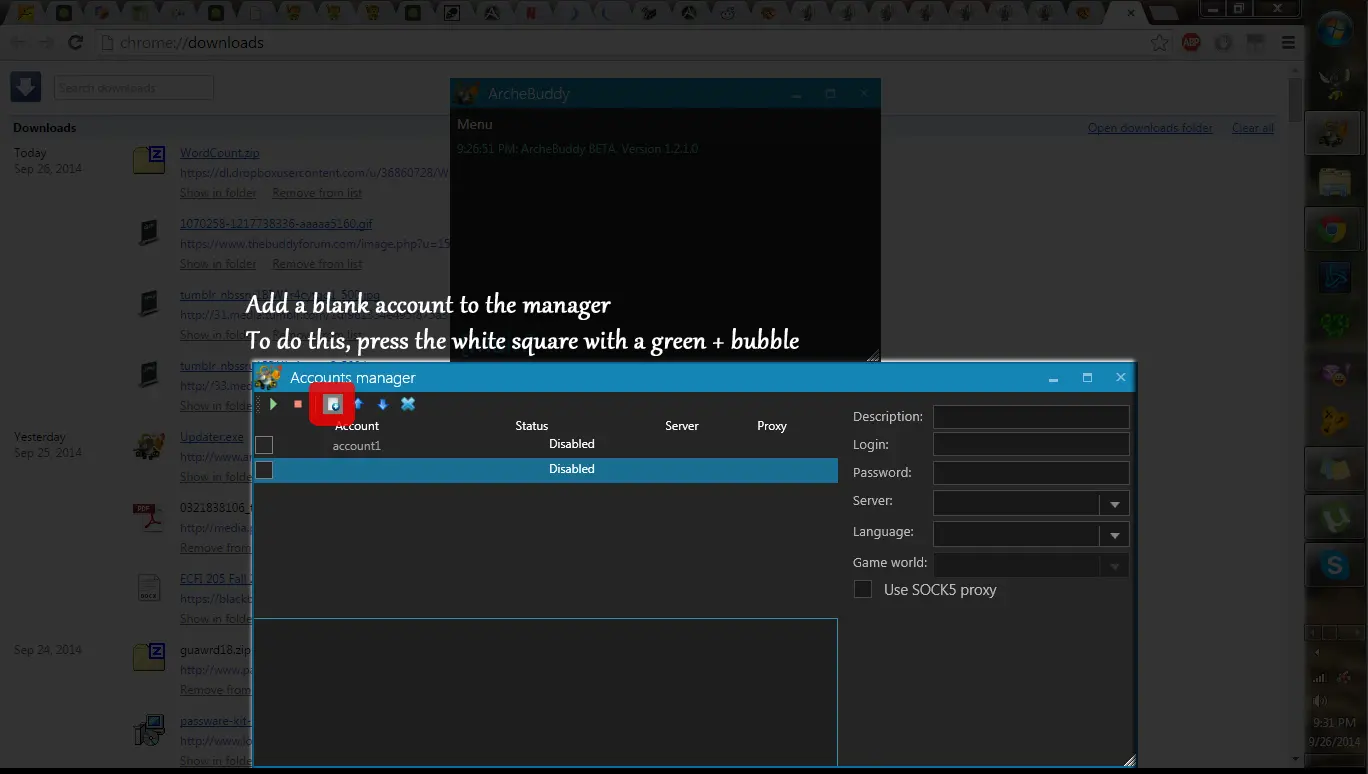The image size is (1368, 774).
Task: Open the WordCount.zip download link
Action: [219, 153]
